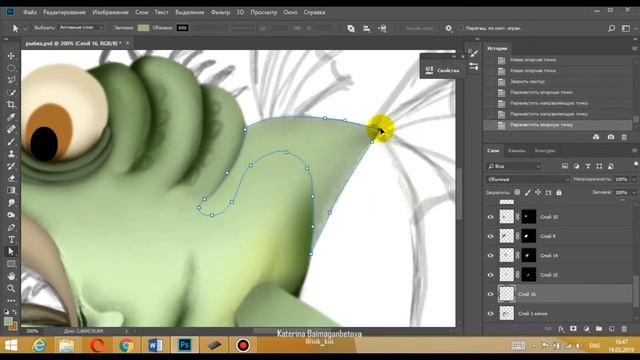Create a new layer
Image resolution: width=640 pixels, height=360 pixels.
point(611,329)
